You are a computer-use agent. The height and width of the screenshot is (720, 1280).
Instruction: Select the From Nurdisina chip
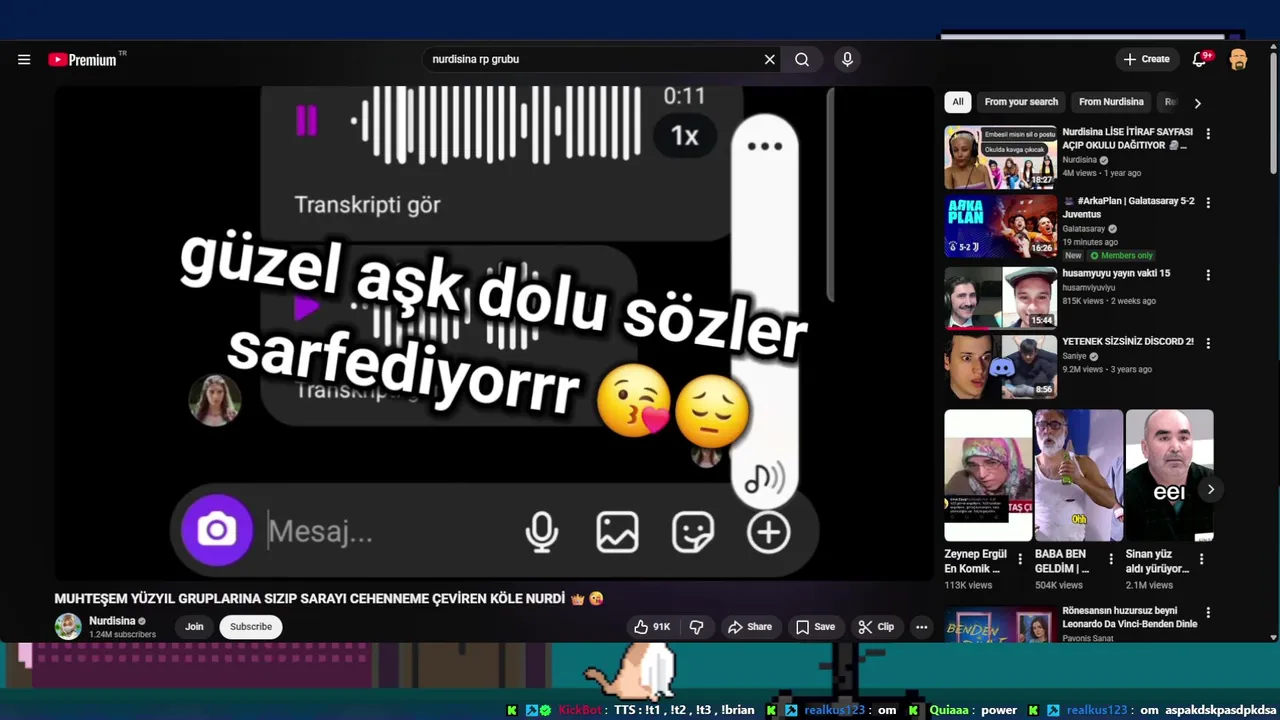point(1111,102)
